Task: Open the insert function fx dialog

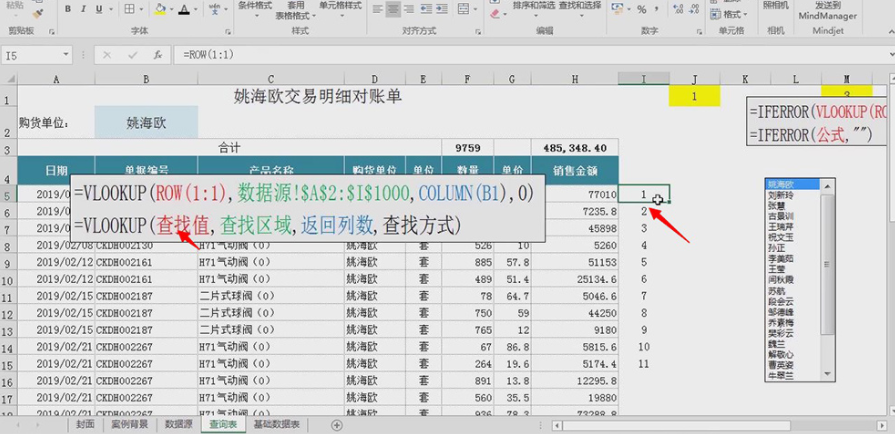Action: click(158, 55)
